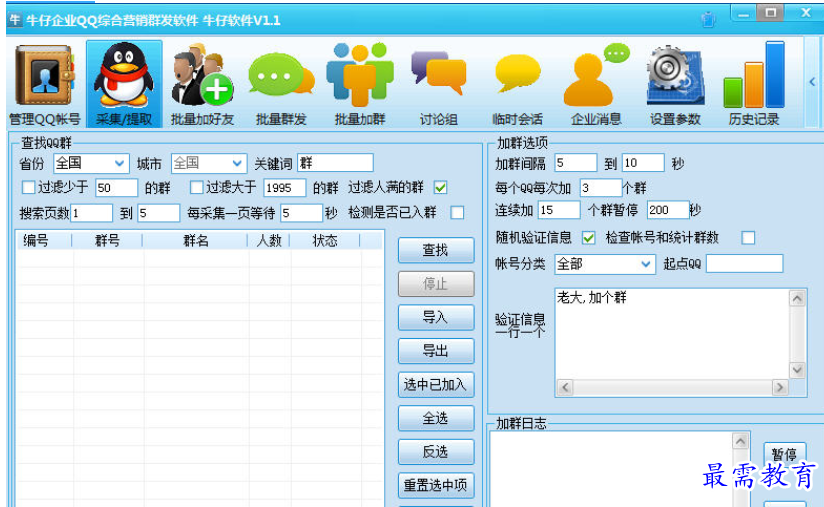The image size is (824, 507).
Task: Click 验证信息 horizontal scroll left arrow
Action: (x=565, y=388)
